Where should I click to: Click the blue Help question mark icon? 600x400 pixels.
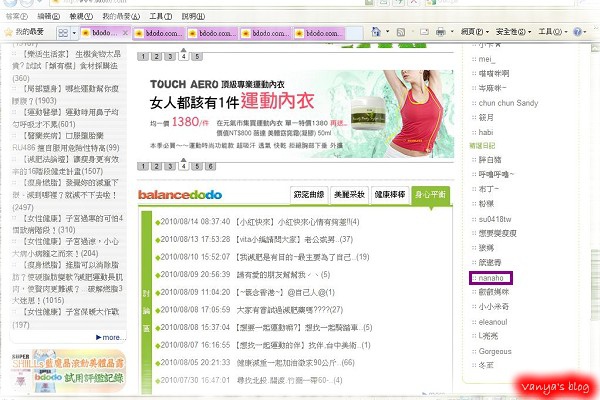(577, 32)
